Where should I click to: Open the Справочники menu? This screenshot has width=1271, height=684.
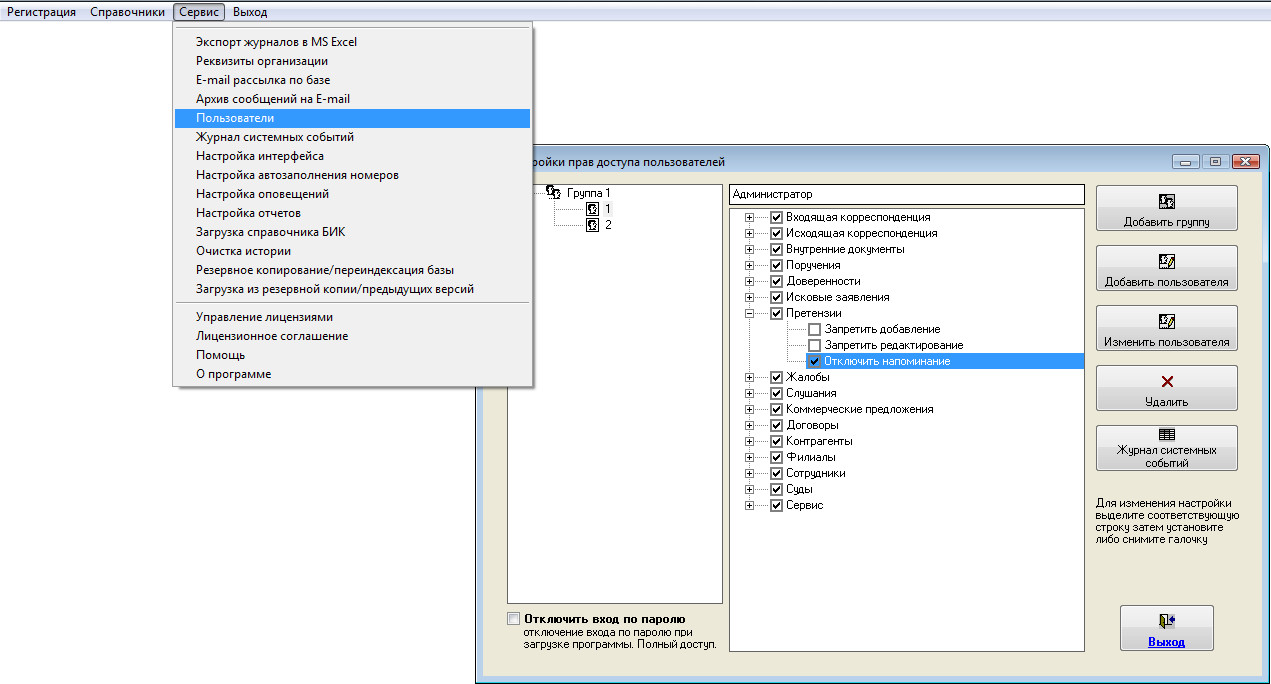(127, 12)
